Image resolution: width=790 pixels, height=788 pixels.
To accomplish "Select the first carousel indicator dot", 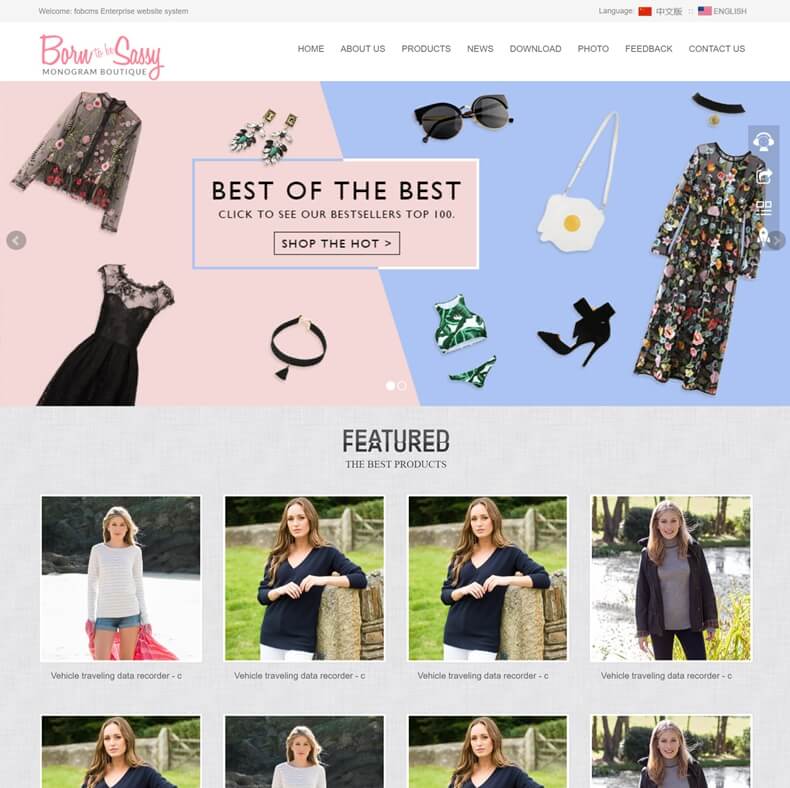I will pos(390,386).
